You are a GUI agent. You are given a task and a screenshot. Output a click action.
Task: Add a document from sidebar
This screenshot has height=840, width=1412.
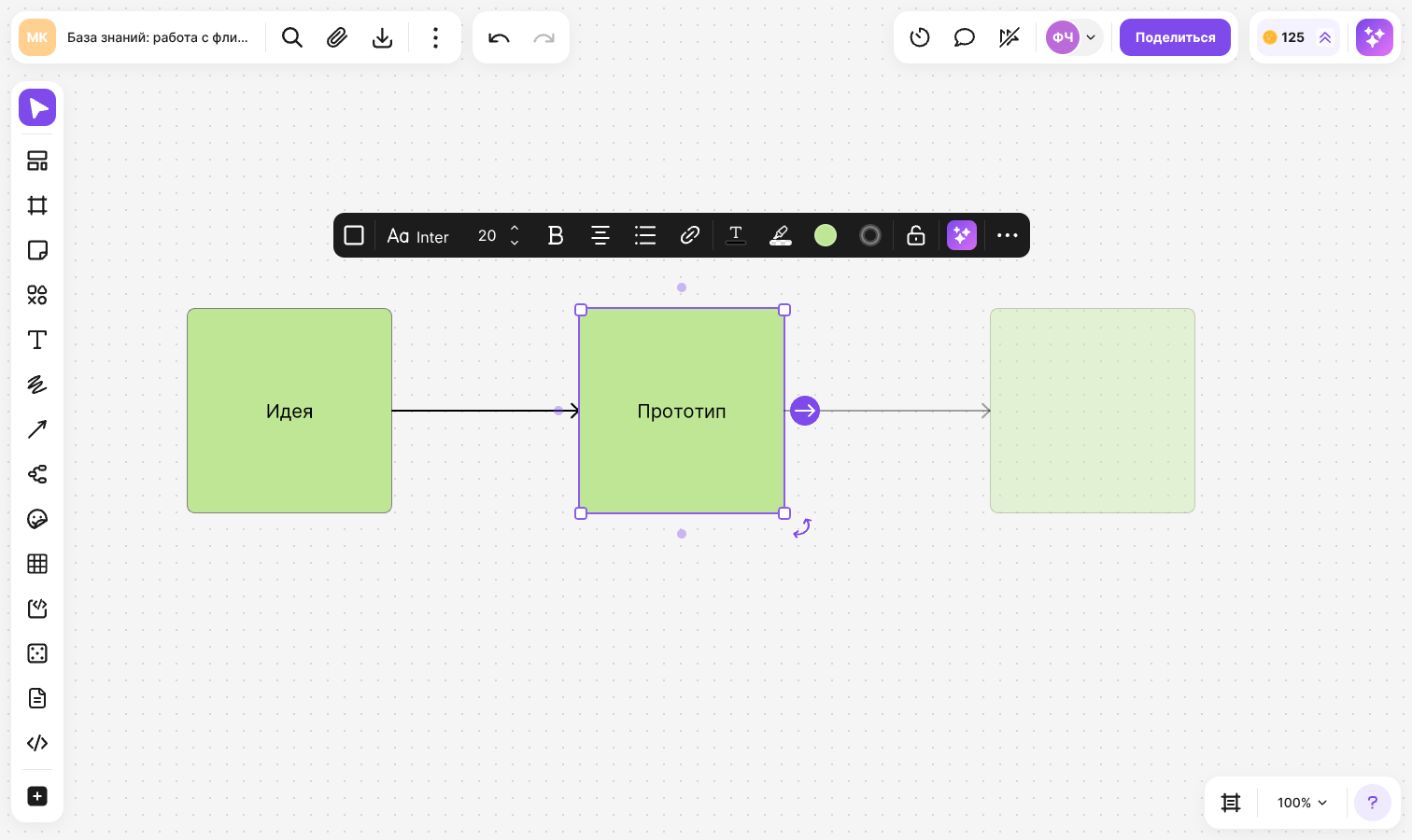[x=37, y=698]
